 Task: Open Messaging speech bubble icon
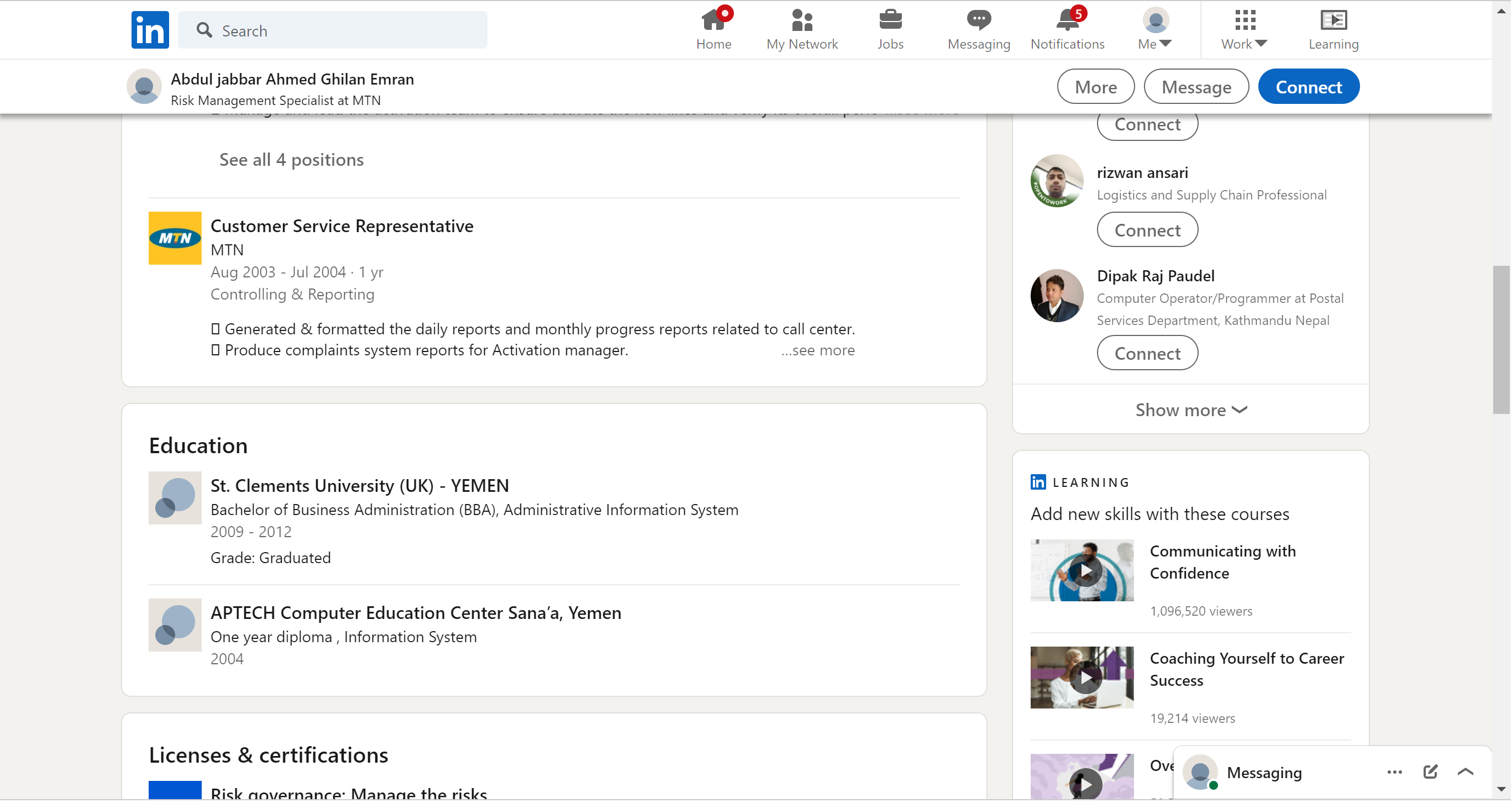pyautogui.click(x=979, y=21)
